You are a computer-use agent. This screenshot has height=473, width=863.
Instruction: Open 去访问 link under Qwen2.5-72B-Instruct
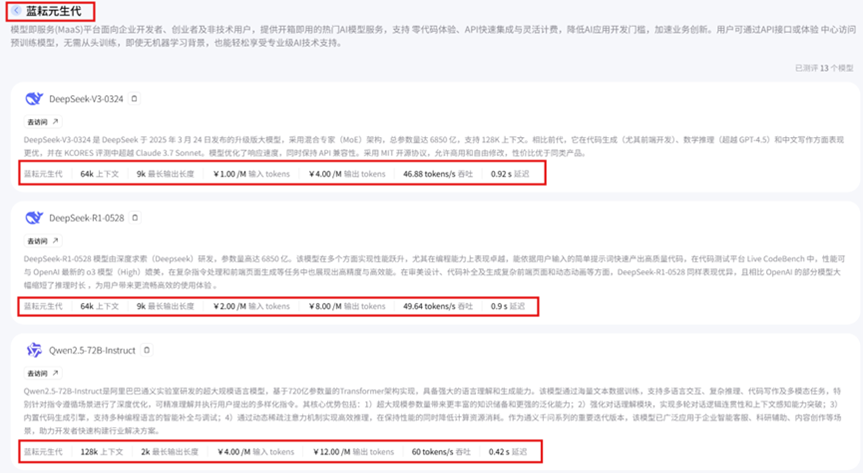(42, 373)
